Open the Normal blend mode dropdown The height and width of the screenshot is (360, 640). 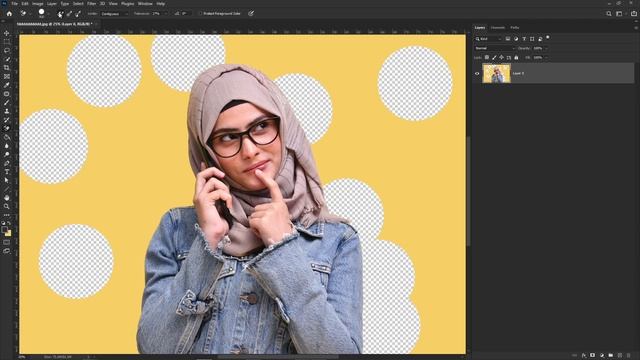495,48
